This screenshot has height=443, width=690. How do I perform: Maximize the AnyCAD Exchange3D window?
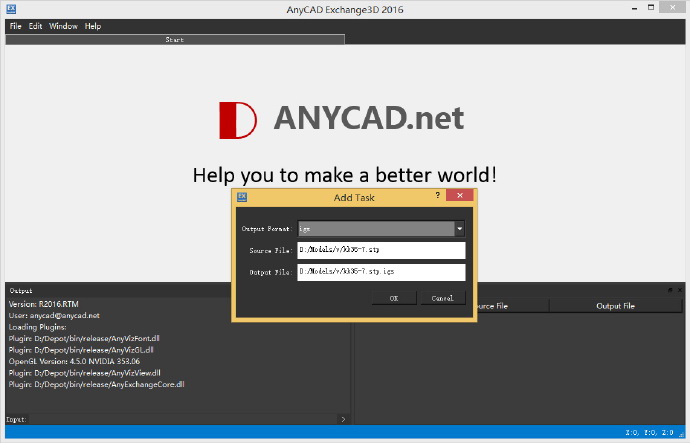pyautogui.click(x=651, y=7)
